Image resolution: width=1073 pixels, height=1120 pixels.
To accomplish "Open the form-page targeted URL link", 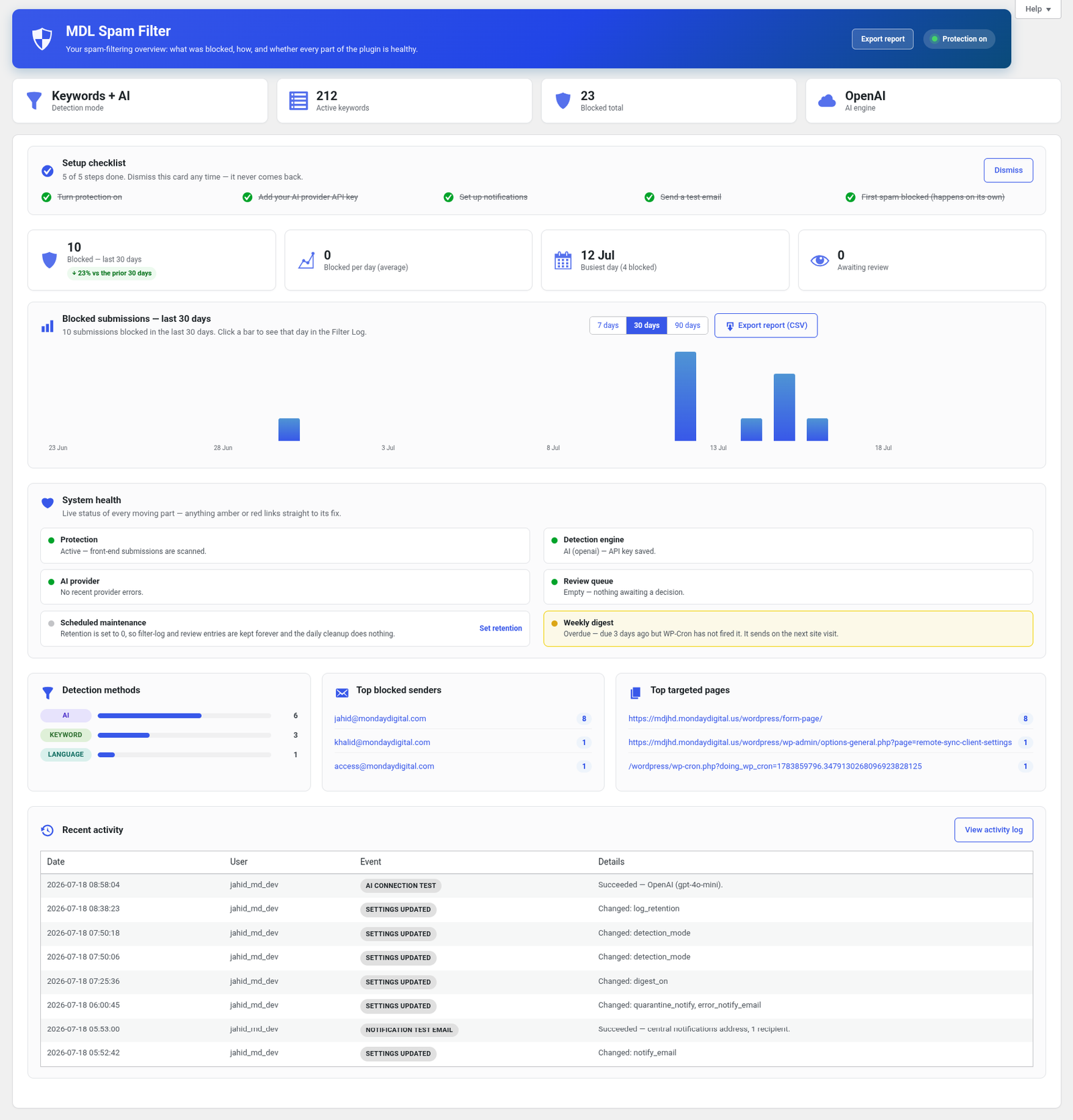I will point(725,718).
